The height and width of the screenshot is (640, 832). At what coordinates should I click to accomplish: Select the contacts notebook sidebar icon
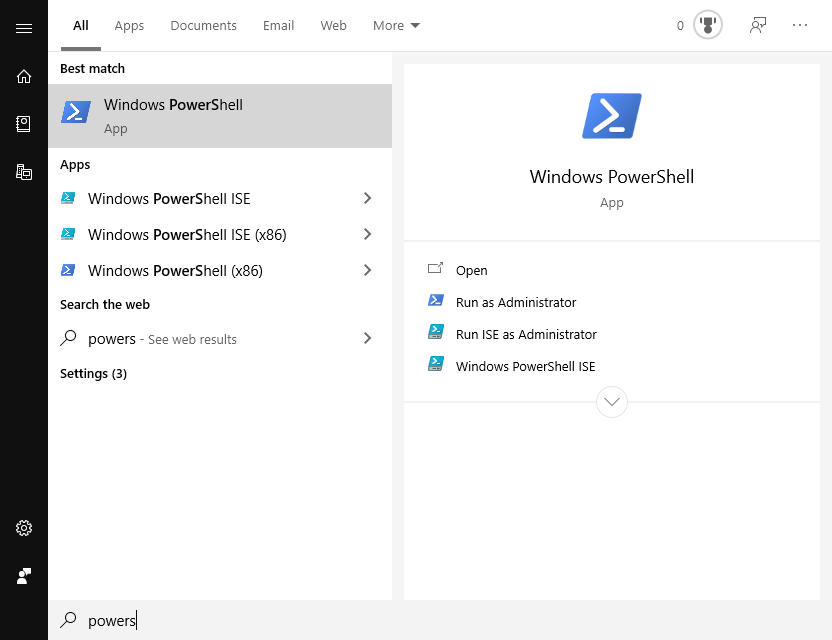(24, 124)
